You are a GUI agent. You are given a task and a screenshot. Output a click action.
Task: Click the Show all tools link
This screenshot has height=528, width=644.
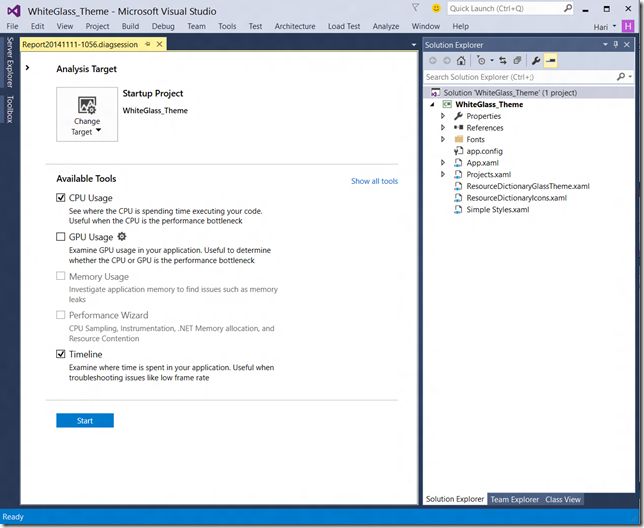click(374, 181)
